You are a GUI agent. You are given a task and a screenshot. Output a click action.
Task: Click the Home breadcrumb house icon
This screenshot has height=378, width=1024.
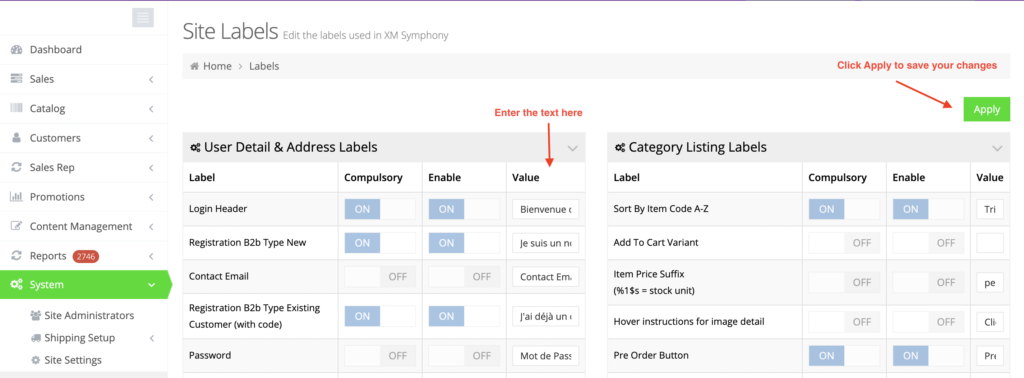click(195, 66)
